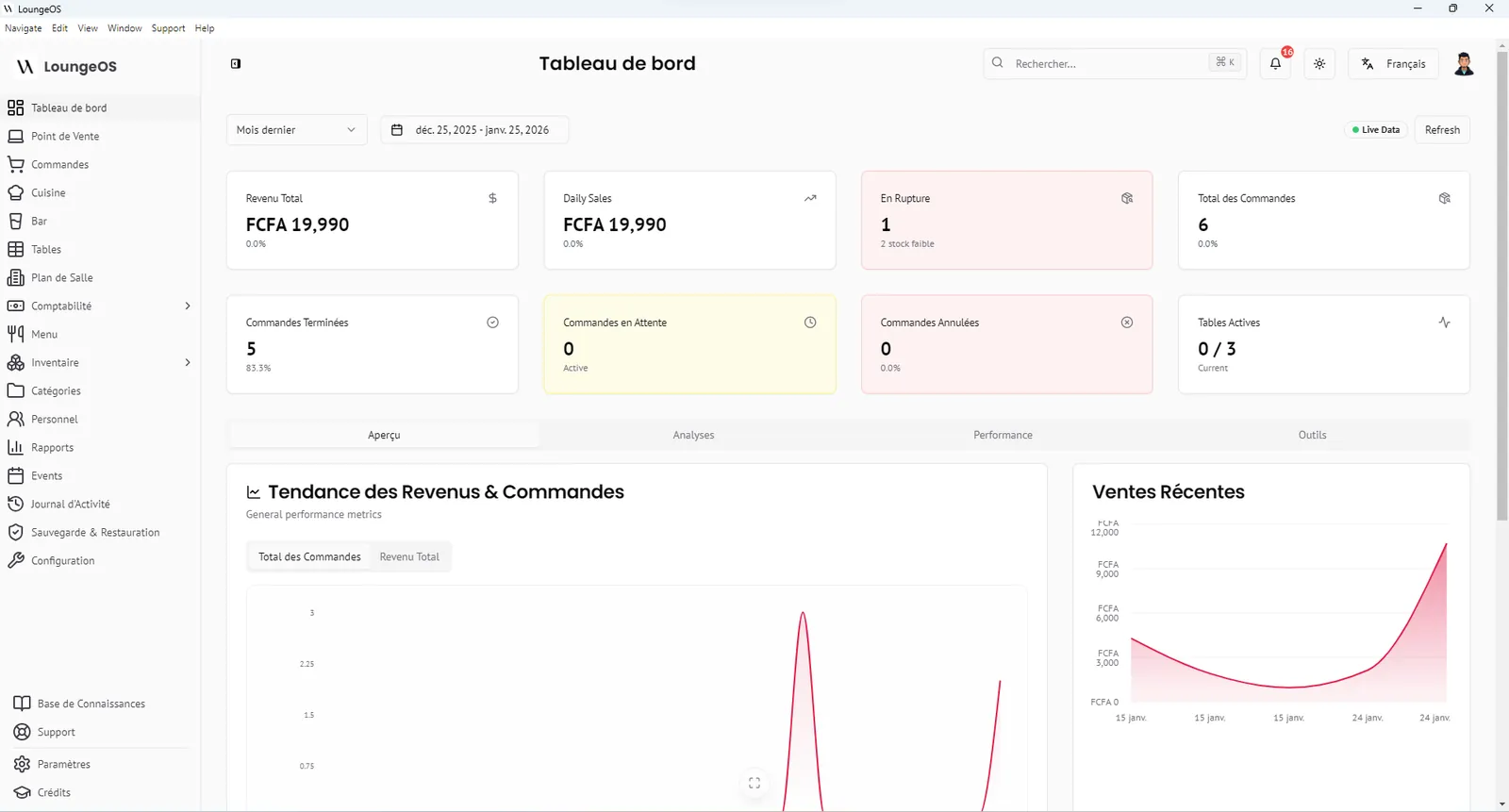Click the fullscreen expand chart icon
Screen dimensions: 1509x812
pyautogui.click(x=754, y=784)
